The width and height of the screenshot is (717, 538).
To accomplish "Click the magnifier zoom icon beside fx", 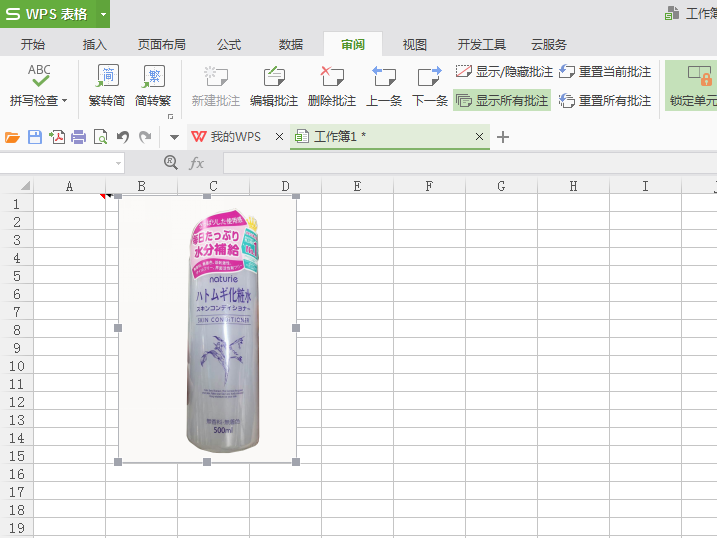I will pos(171,162).
